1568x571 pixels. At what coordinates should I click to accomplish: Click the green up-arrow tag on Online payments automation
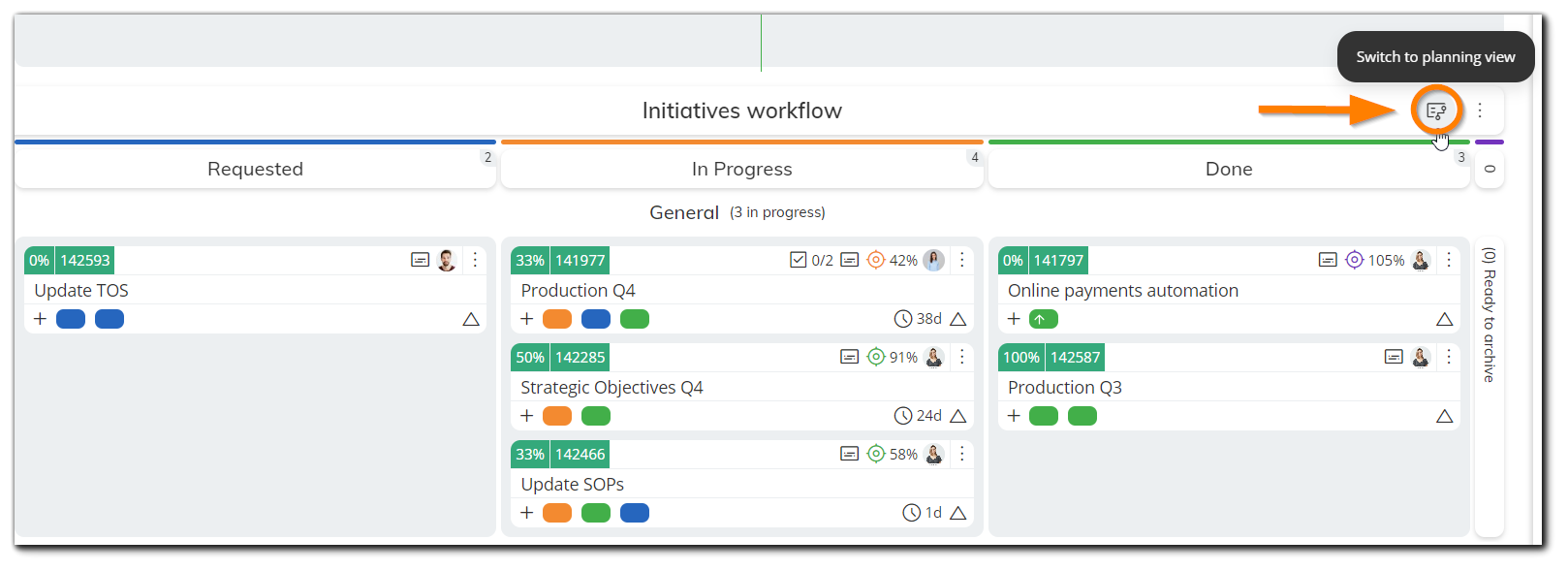[x=1044, y=318]
